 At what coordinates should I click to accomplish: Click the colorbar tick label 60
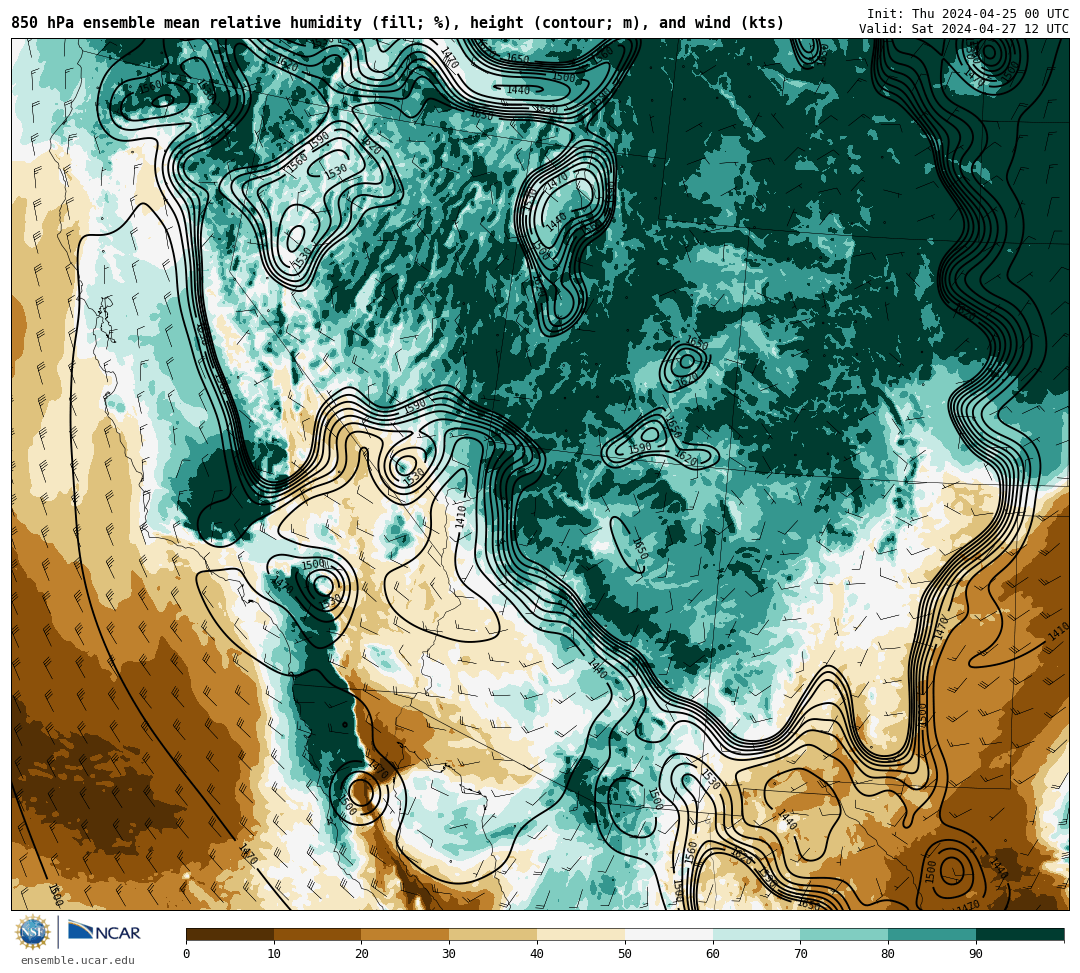pos(713,954)
